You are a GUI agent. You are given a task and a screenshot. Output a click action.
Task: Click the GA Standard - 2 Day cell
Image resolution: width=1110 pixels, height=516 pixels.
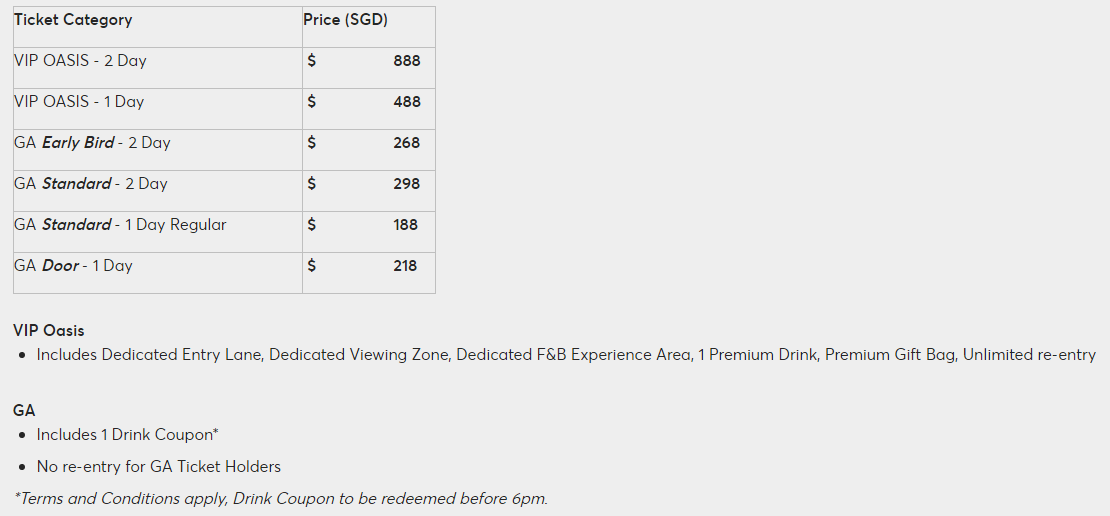click(91, 184)
